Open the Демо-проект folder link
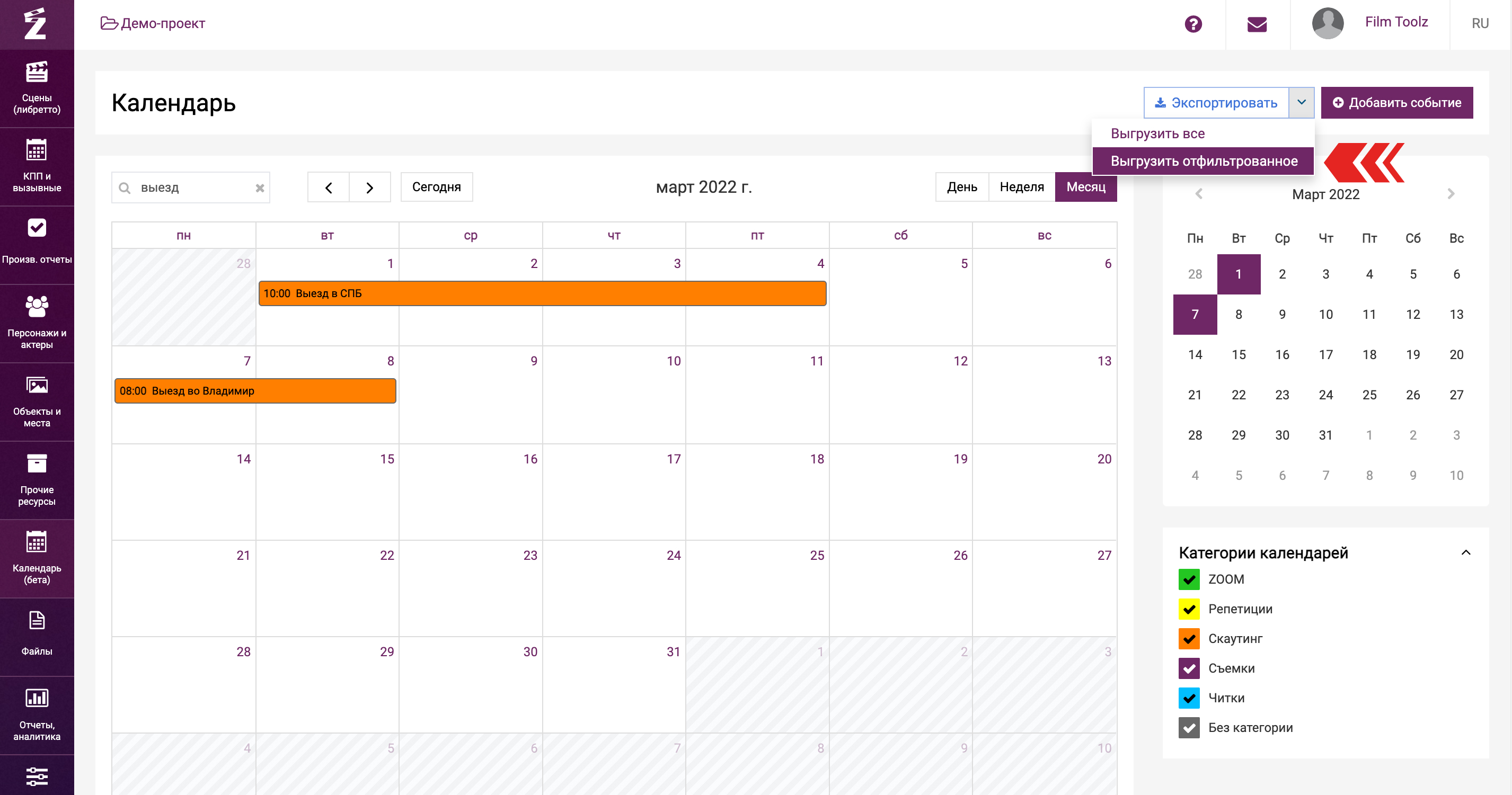The image size is (1512, 795). pyautogui.click(x=153, y=23)
